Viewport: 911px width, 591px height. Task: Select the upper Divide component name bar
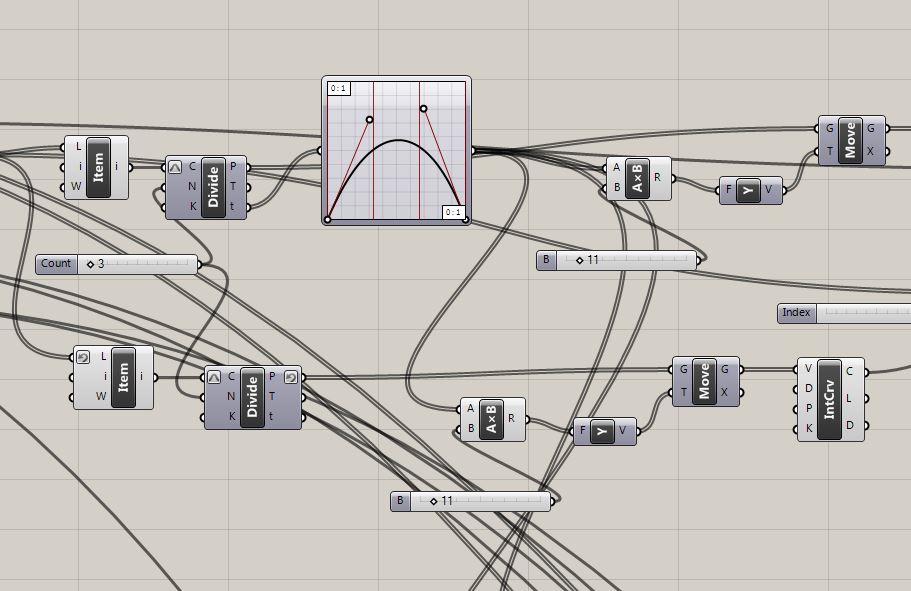(213, 187)
